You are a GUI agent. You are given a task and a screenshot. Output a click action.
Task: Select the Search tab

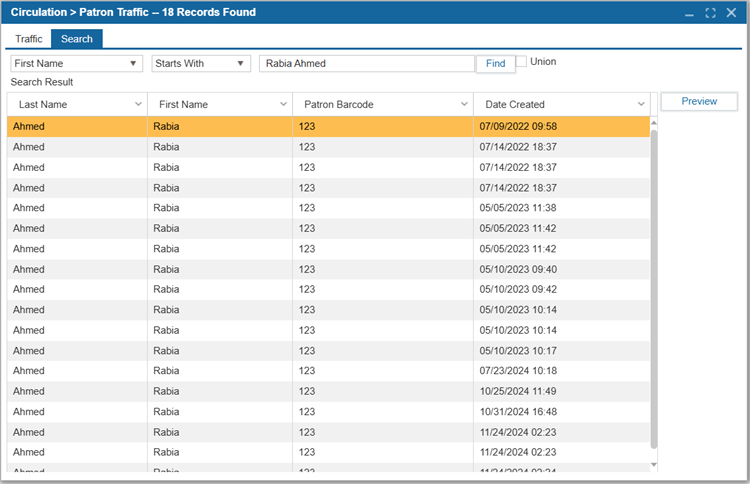(77, 39)
